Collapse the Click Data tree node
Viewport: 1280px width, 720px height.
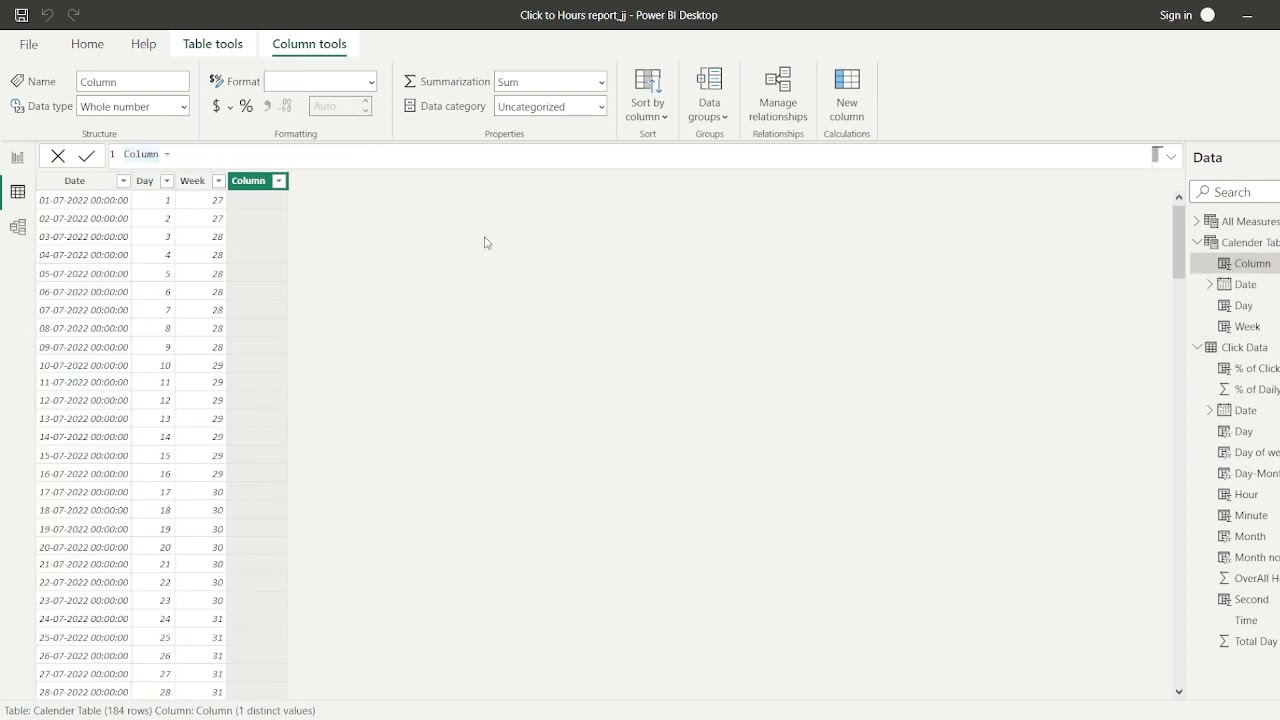tap(1196, 347)
